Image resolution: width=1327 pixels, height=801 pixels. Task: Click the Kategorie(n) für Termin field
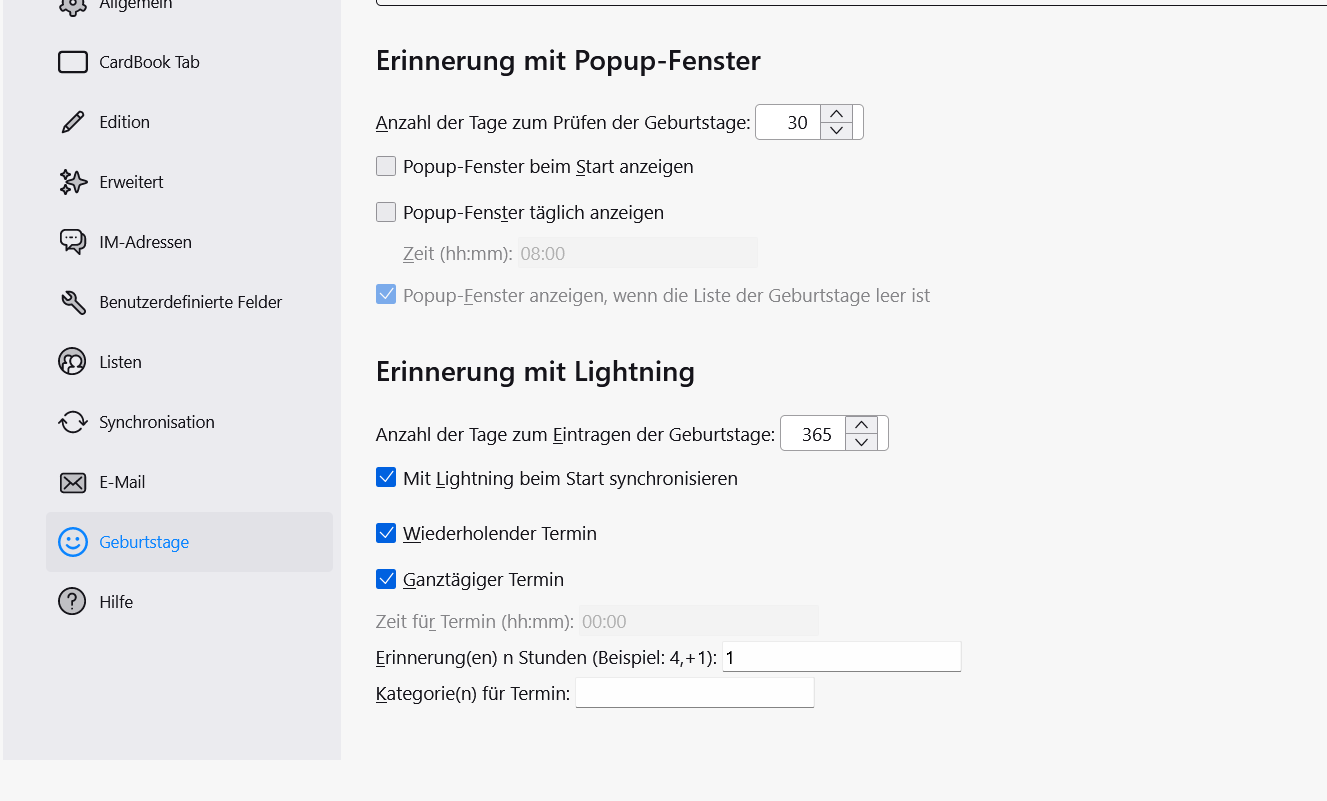[695, 693]
